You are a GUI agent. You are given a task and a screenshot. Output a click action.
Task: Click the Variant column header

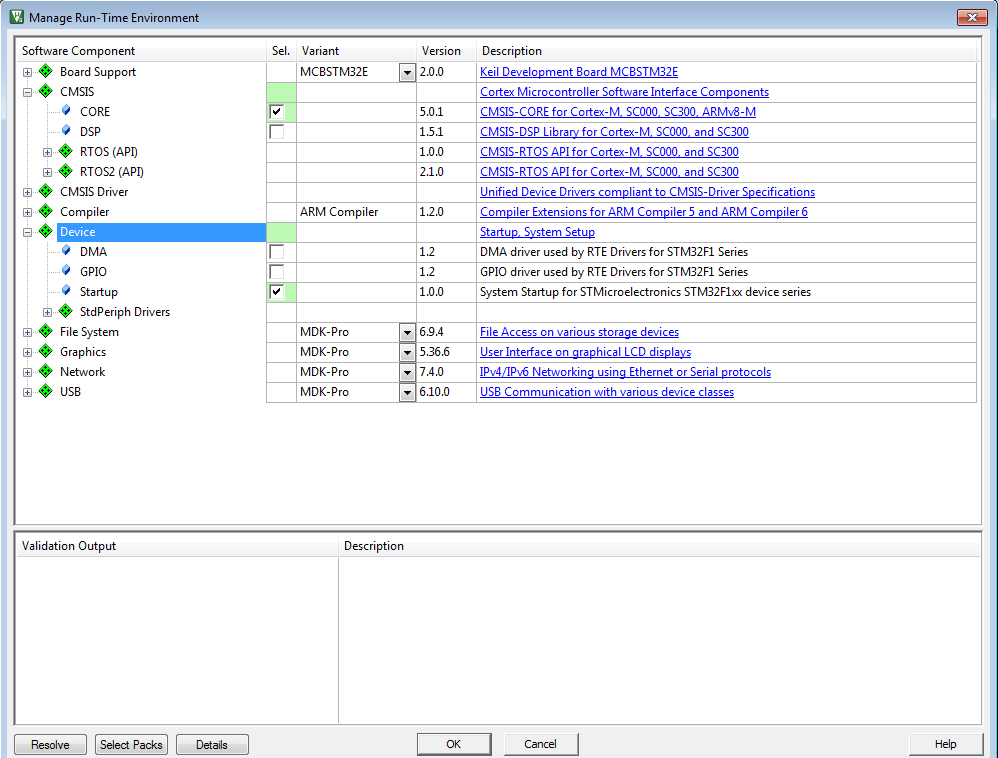point(356,50)
